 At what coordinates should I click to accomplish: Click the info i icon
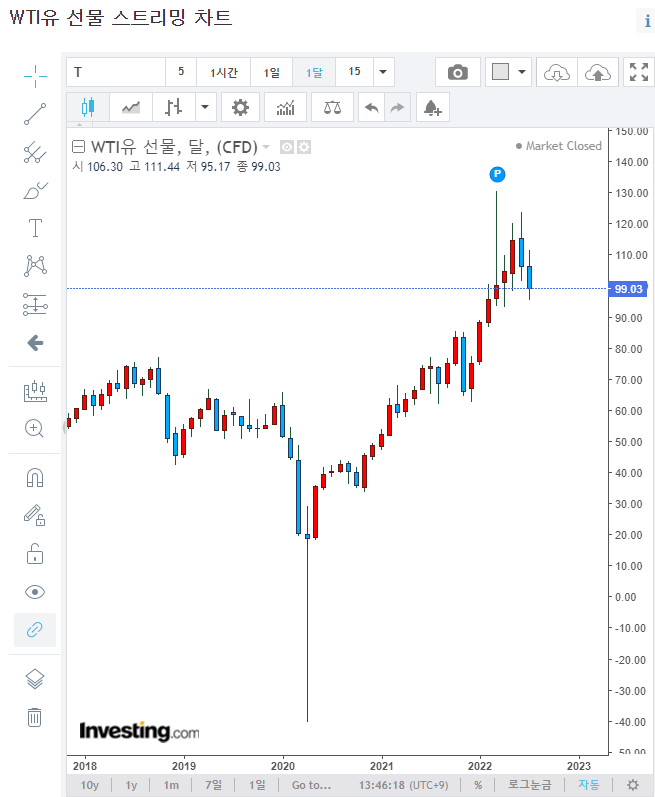click(x=647, y=21)
